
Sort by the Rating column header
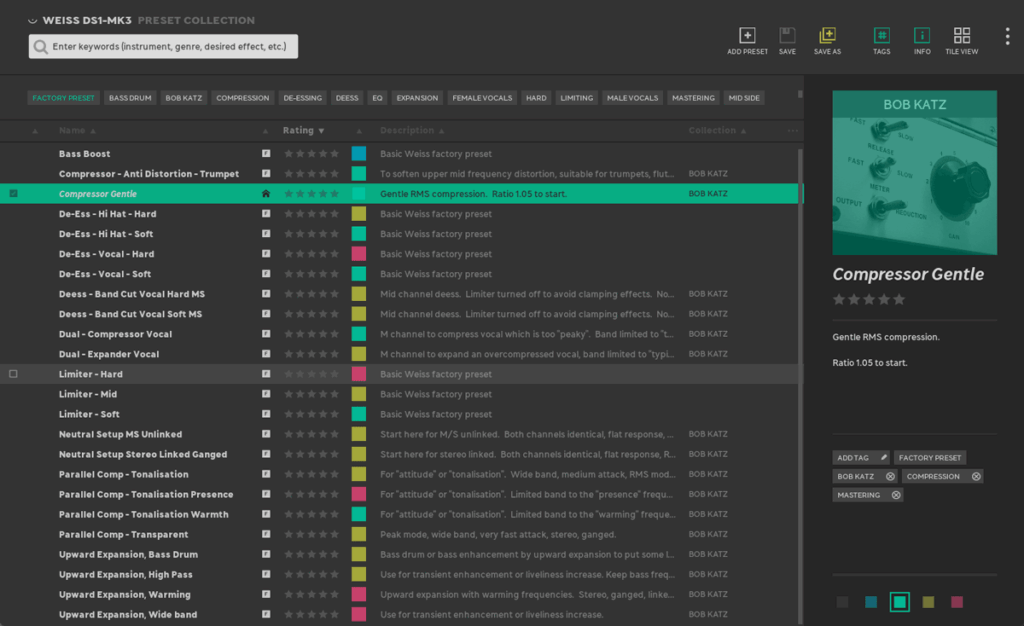pyautogui.click(x=303, y=131)
